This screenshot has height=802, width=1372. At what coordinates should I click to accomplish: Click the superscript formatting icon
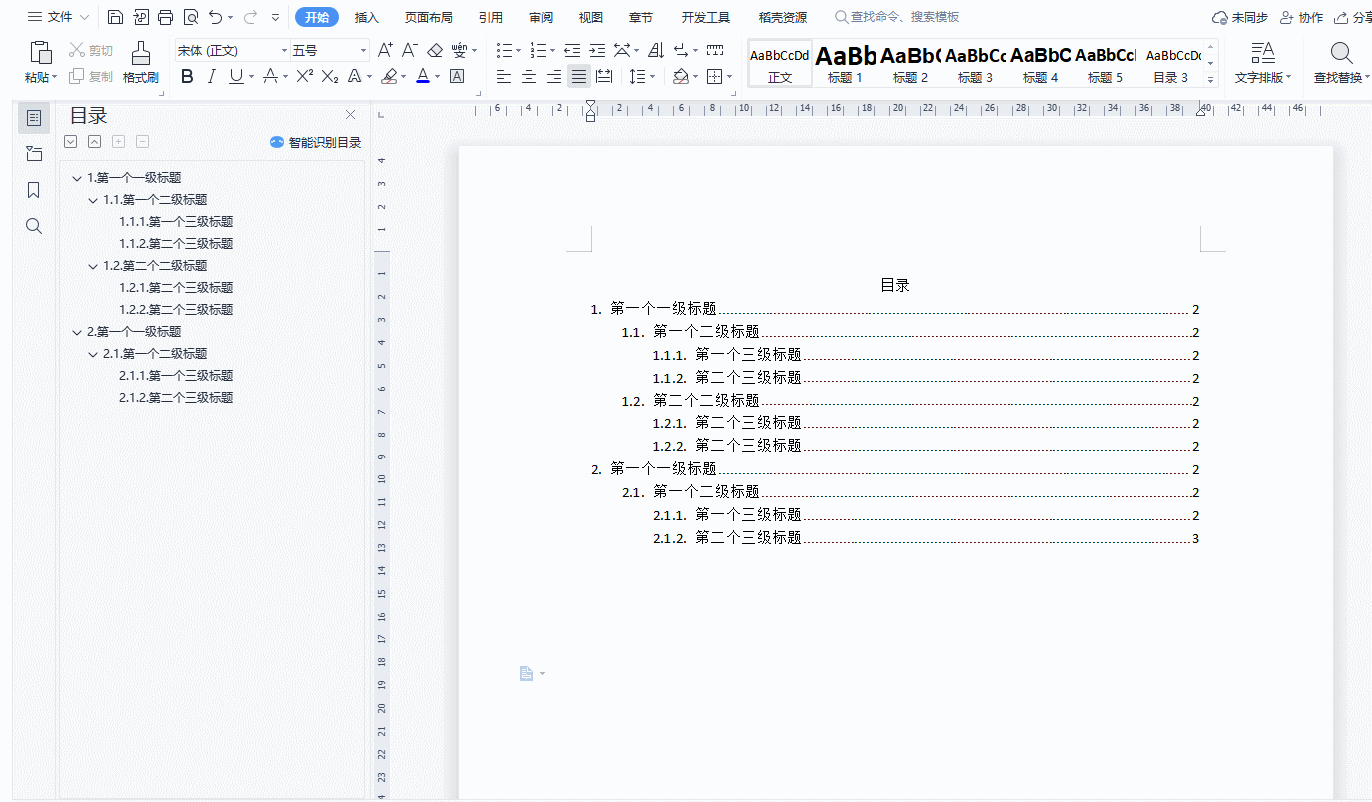click(x=303, y=76)
